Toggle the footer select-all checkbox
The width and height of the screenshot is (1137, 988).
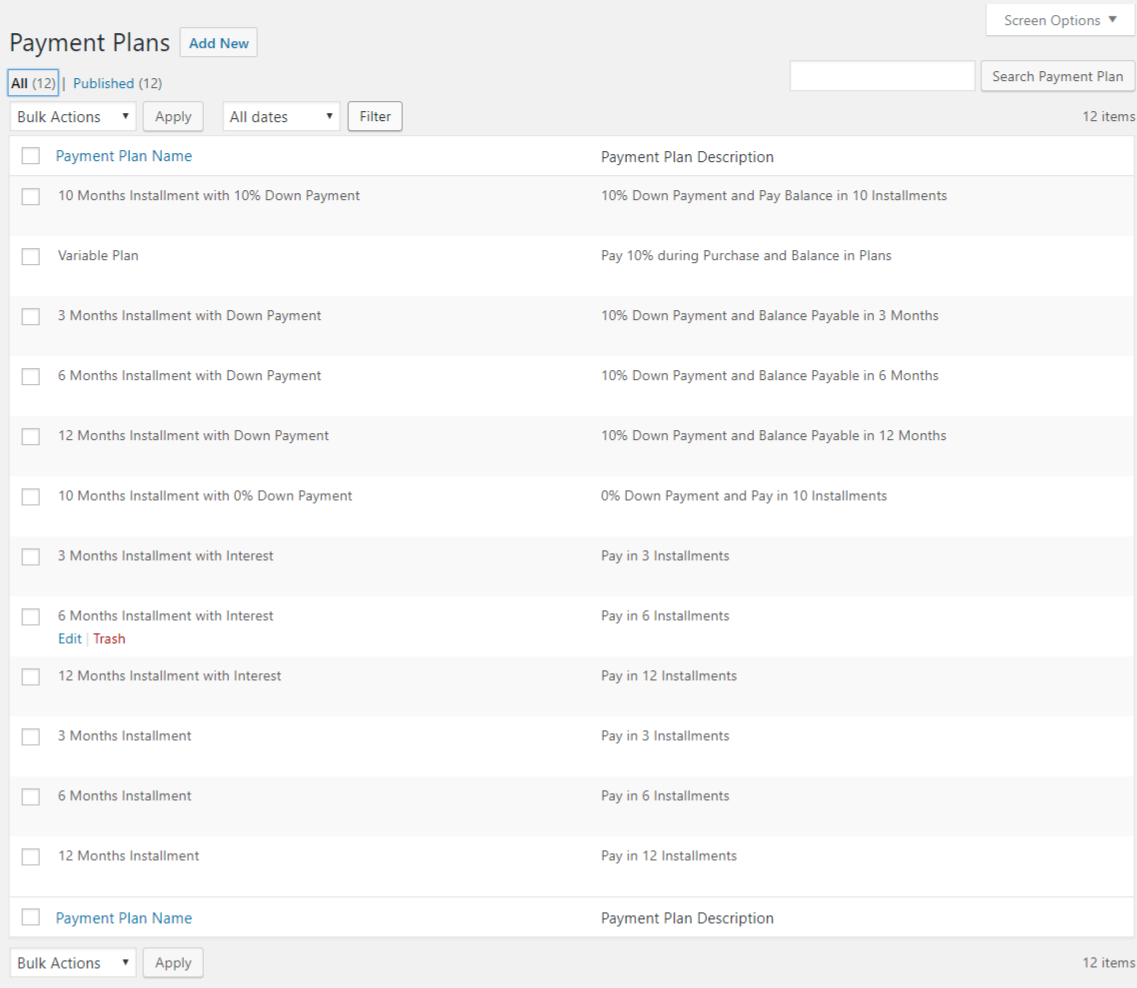(x=30, y=917)
